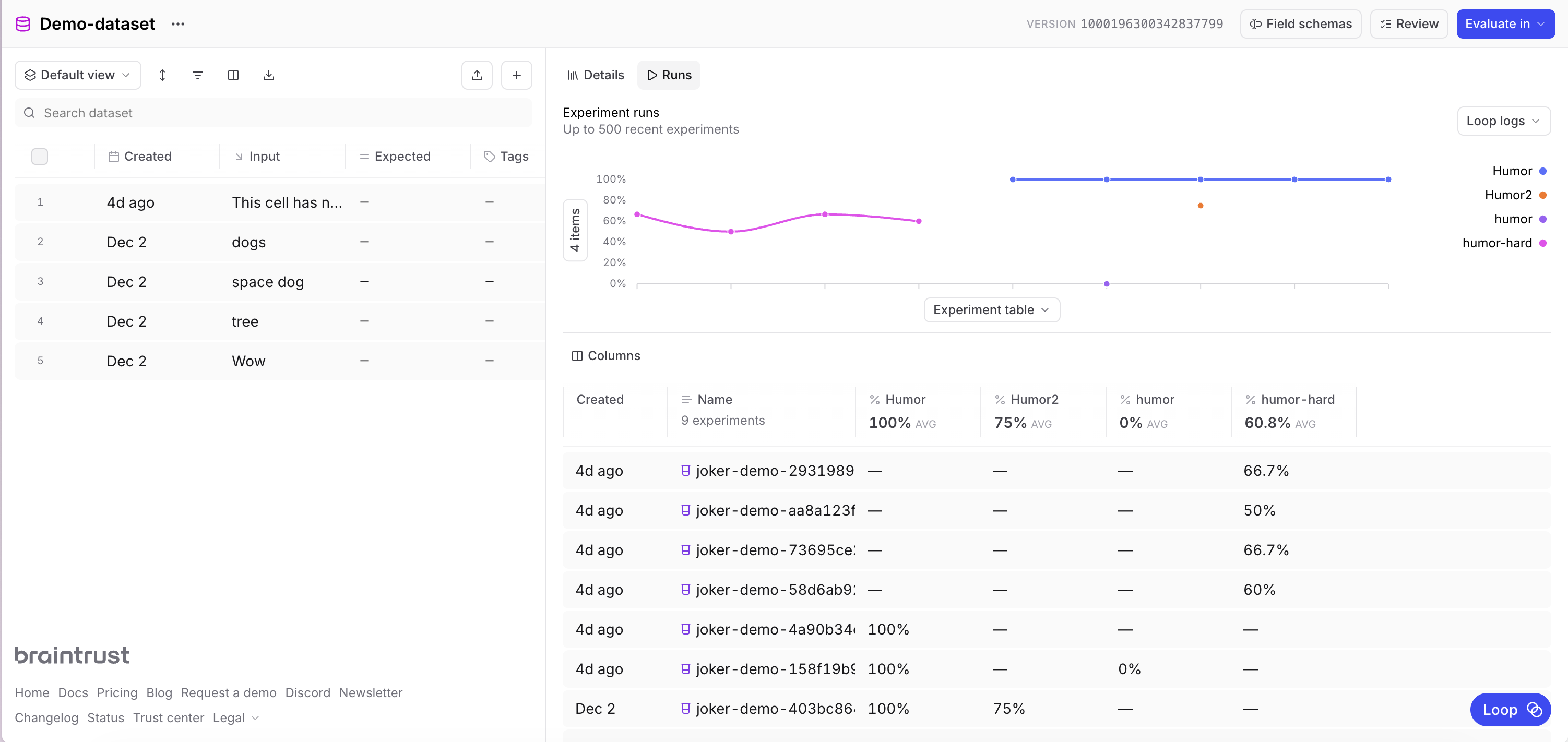This screenshot has width=1568, height=742.
Task: Expand the Loop logs dropdown
Action: point(1503,121)
